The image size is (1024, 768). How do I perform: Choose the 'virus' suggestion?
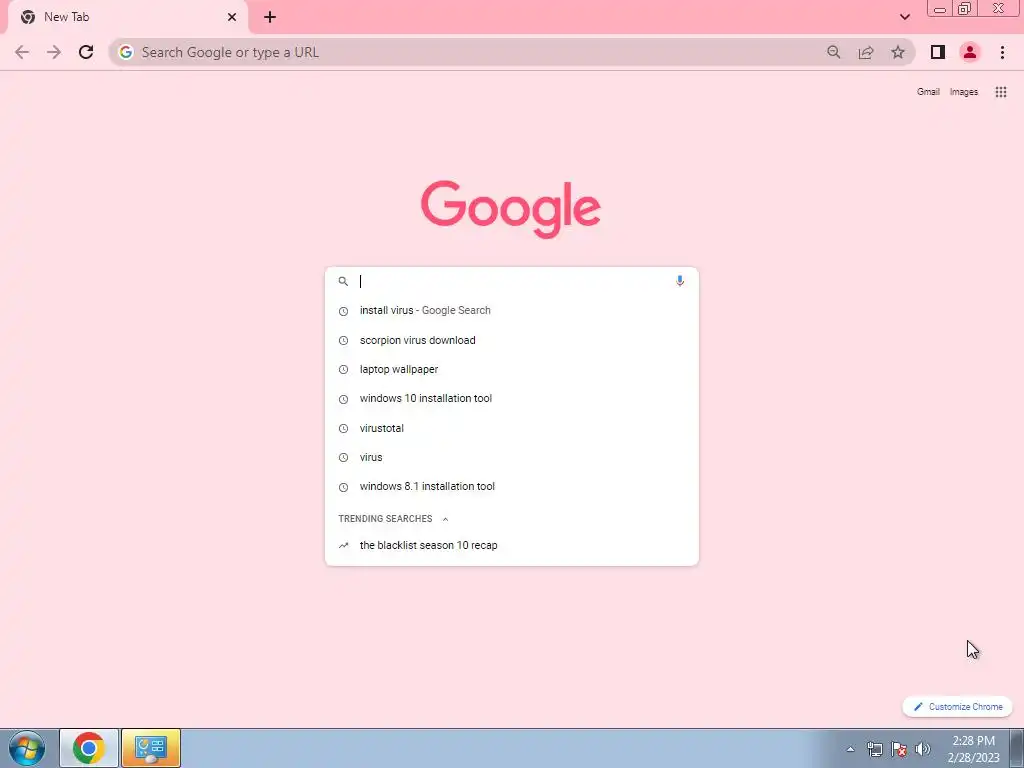pos(511,457)
